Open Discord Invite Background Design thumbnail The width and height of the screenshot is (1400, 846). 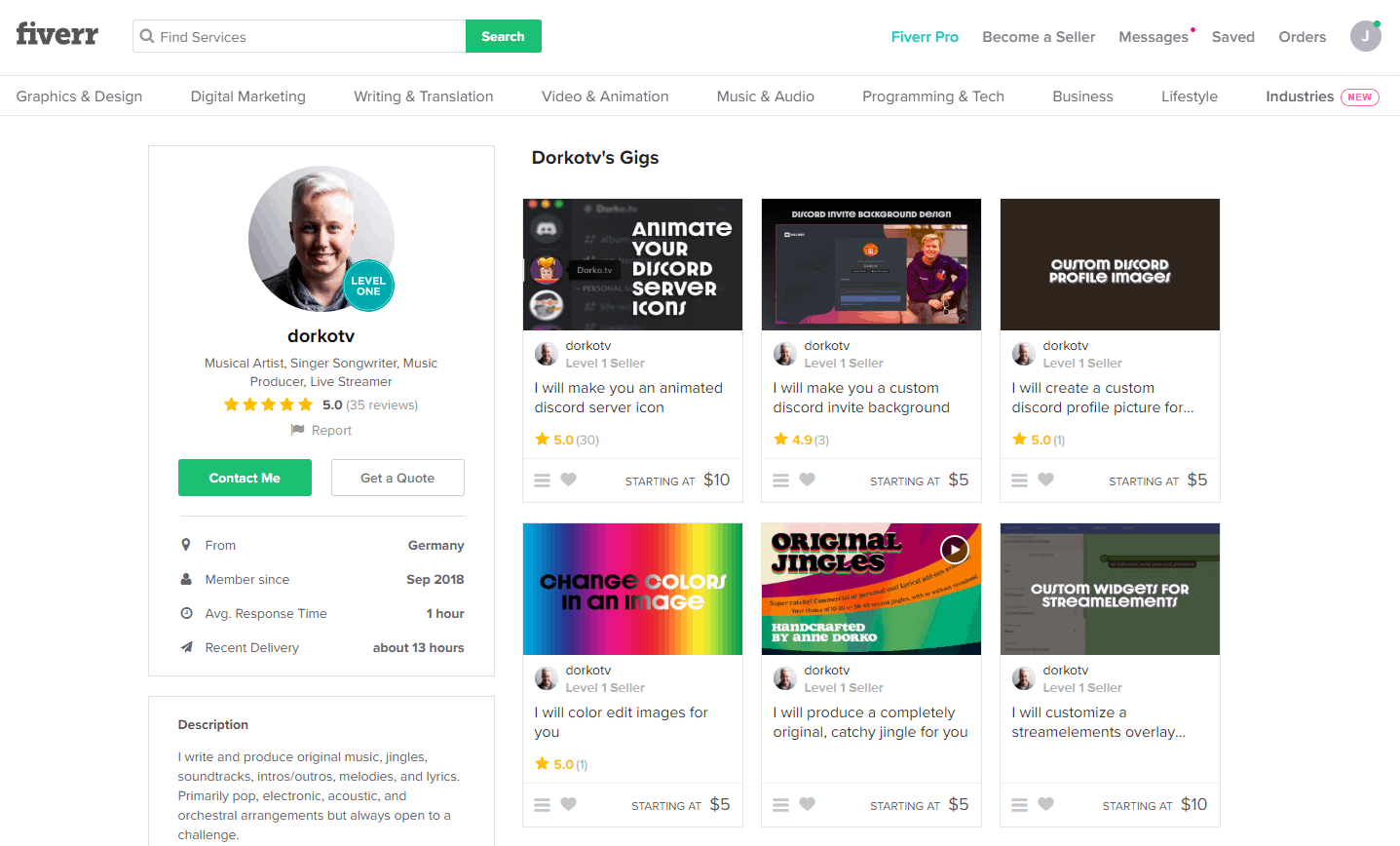point(871,264)
